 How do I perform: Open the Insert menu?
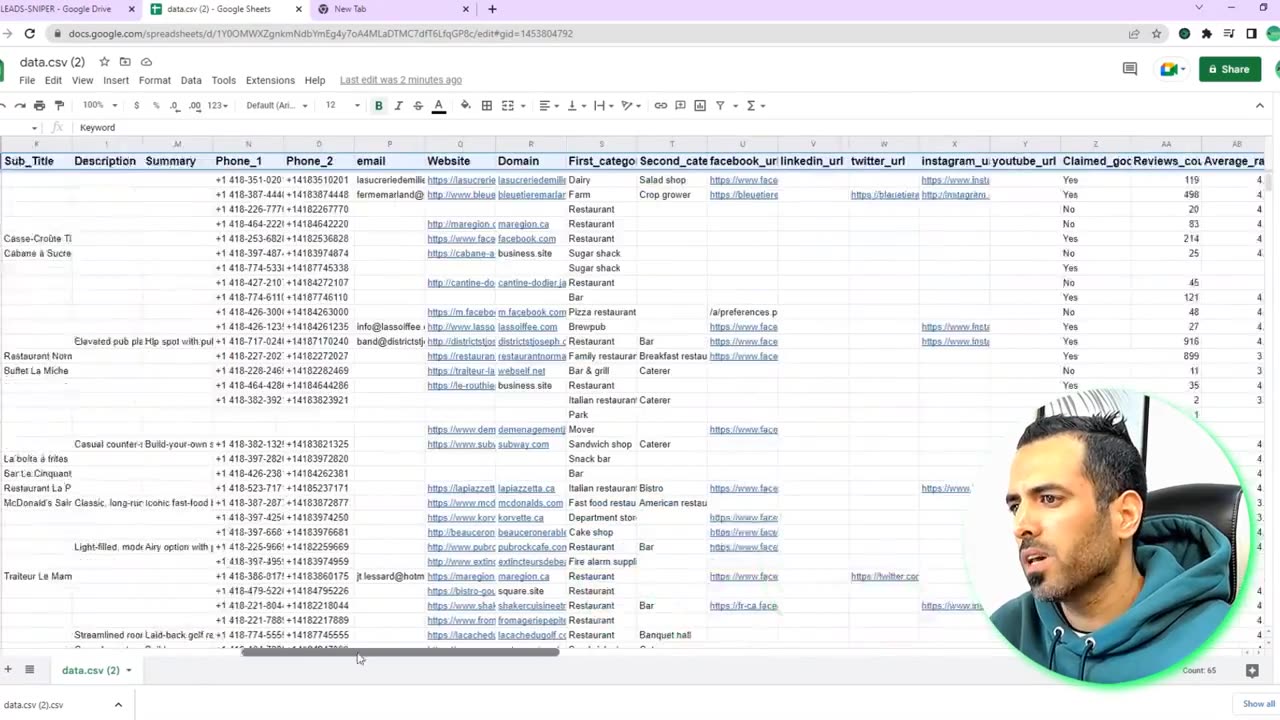click(116, 80)
